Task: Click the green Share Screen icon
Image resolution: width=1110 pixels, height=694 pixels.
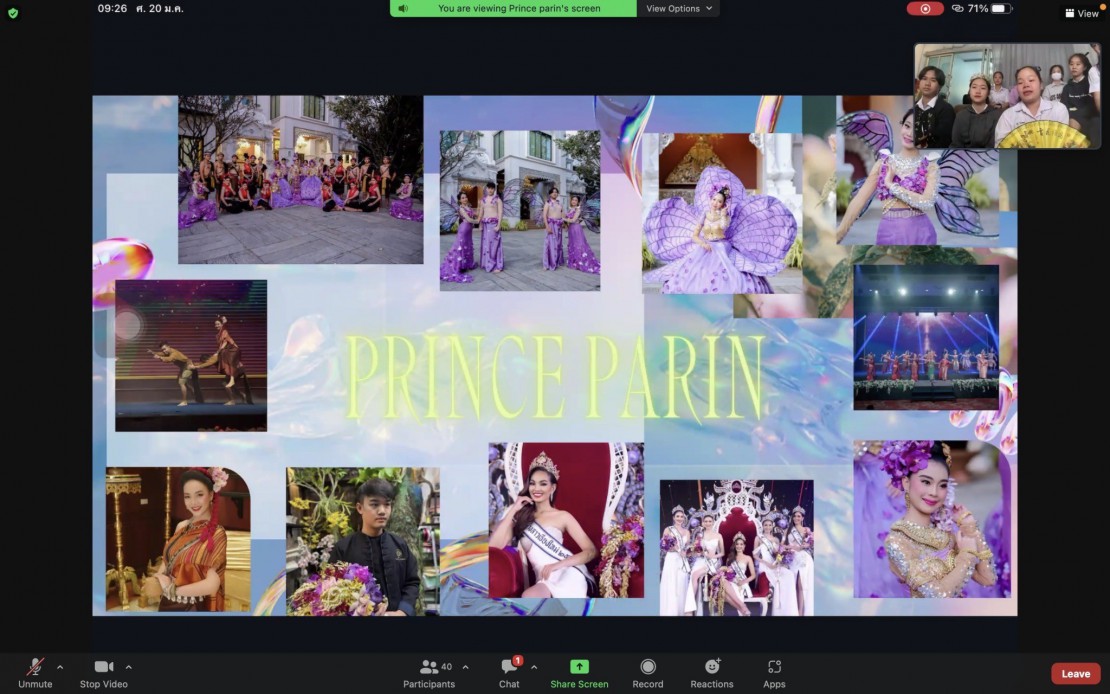Action: tap(579, 666)
